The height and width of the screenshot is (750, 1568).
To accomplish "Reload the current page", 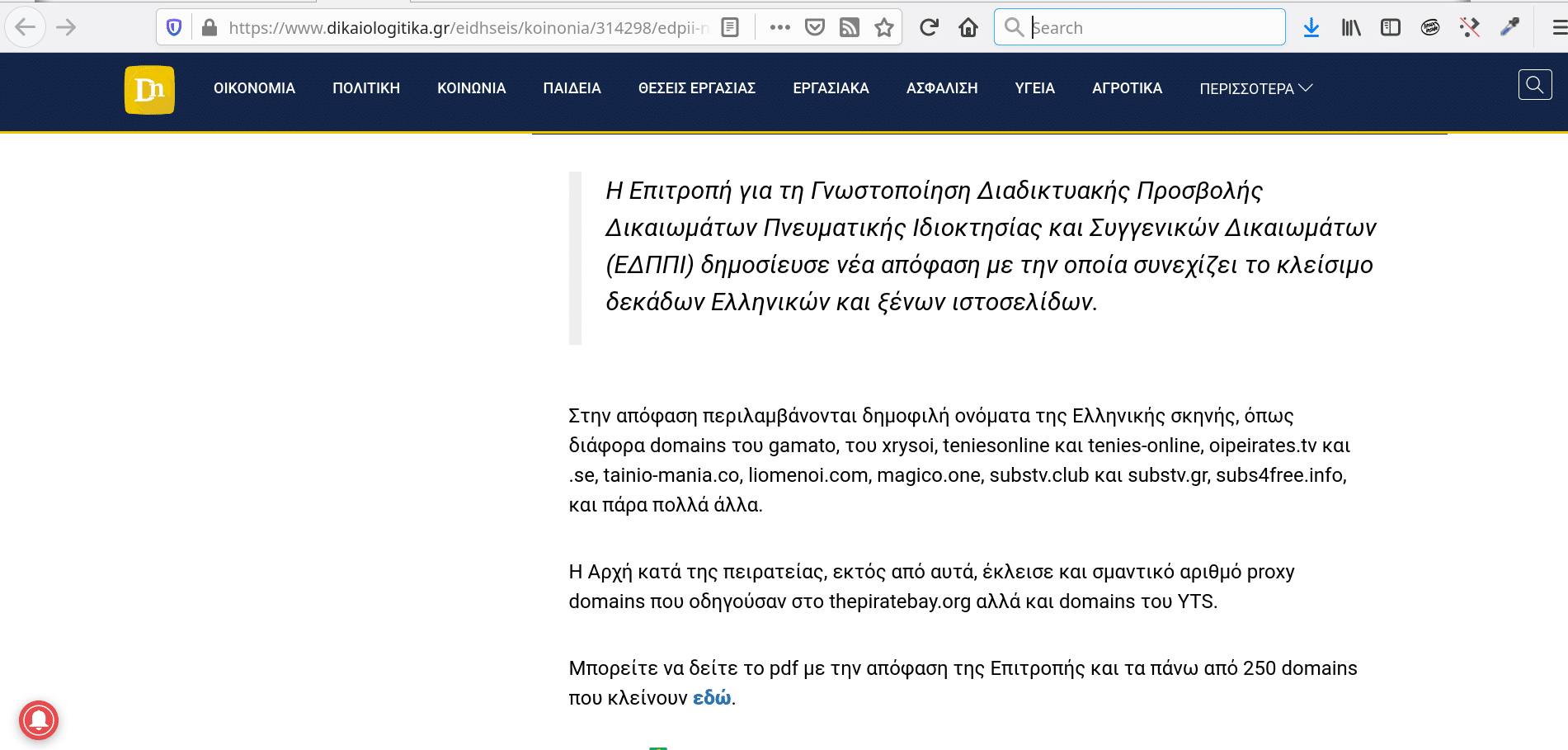I will (929, 28).
